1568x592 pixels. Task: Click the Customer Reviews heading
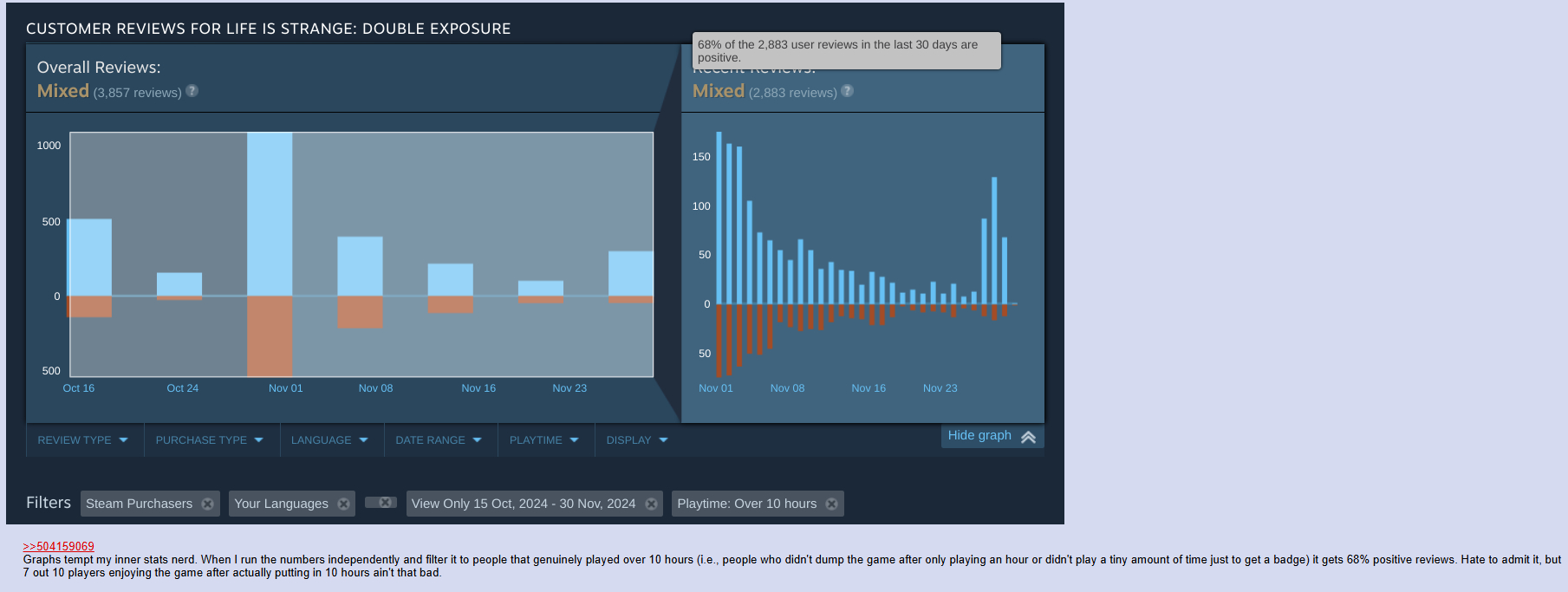[x=269, y=29]
